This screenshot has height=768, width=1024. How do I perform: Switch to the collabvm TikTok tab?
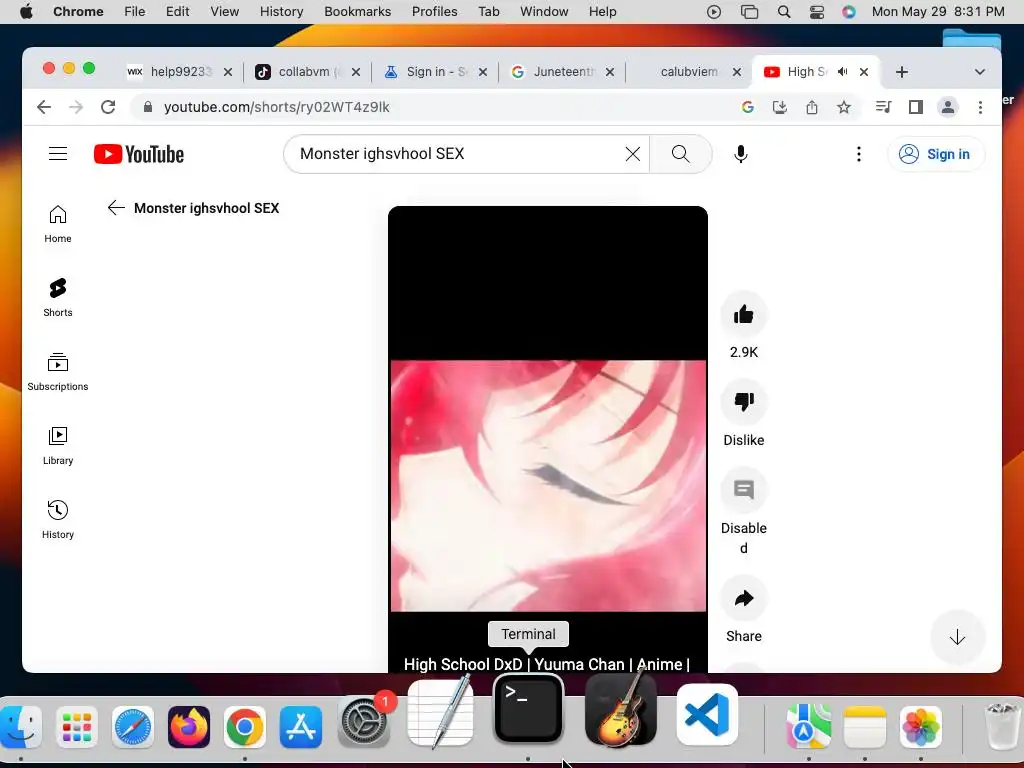tap(307, 72)
